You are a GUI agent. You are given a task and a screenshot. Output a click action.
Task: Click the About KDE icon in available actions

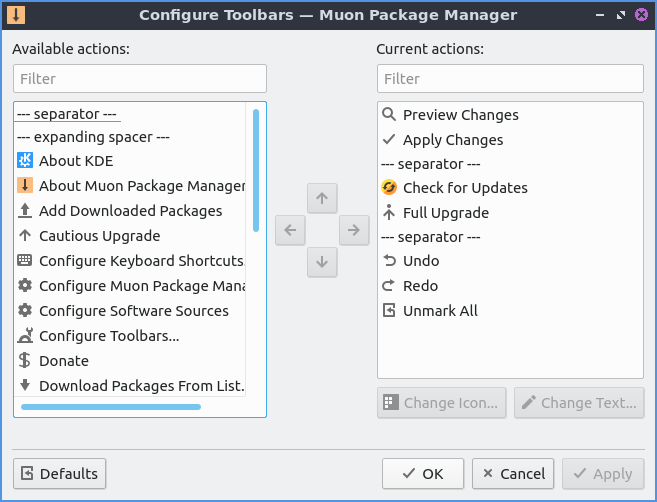(25, 161)
